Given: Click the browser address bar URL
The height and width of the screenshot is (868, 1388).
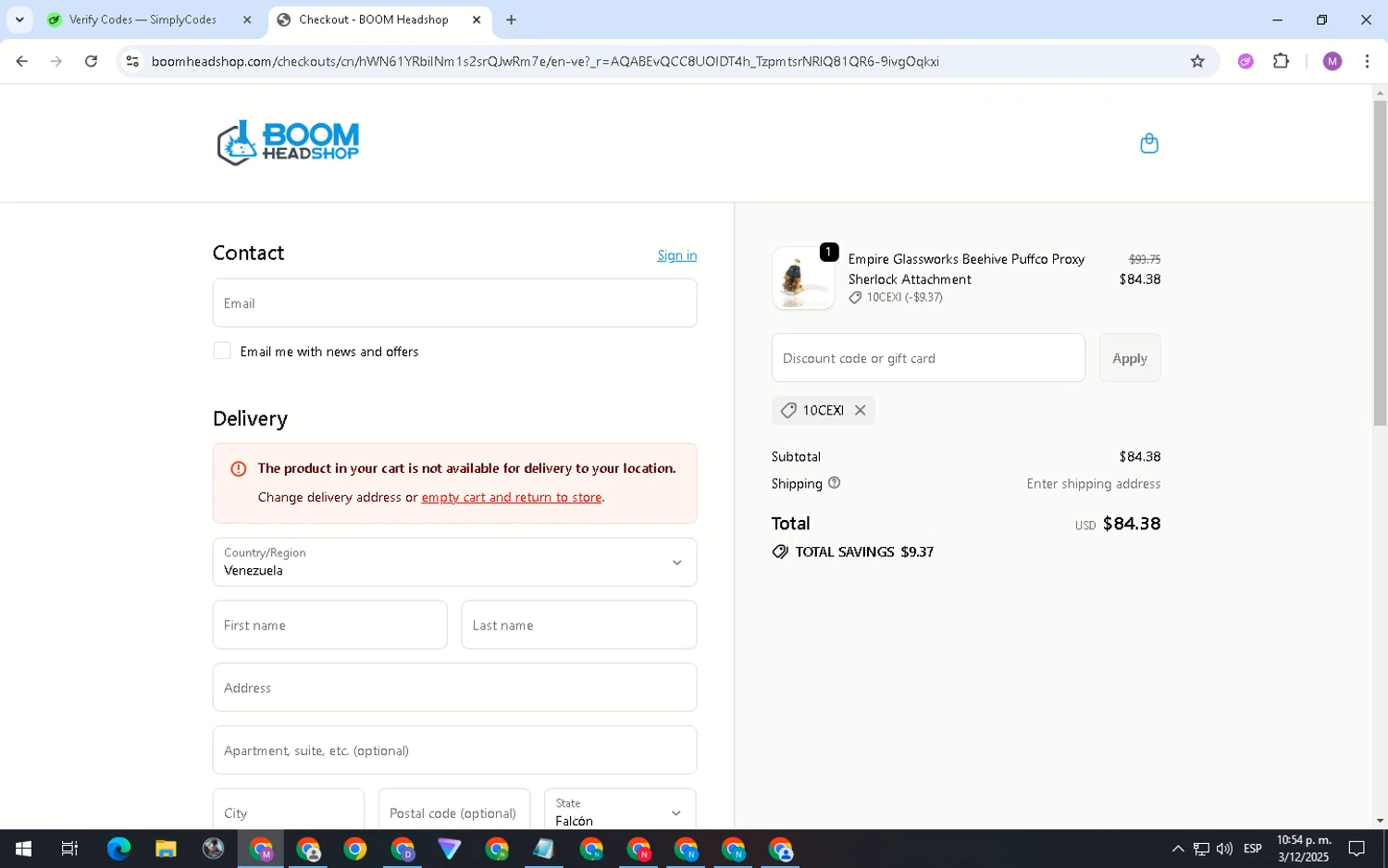Looking at the screenshot, I should pos(545,61).
